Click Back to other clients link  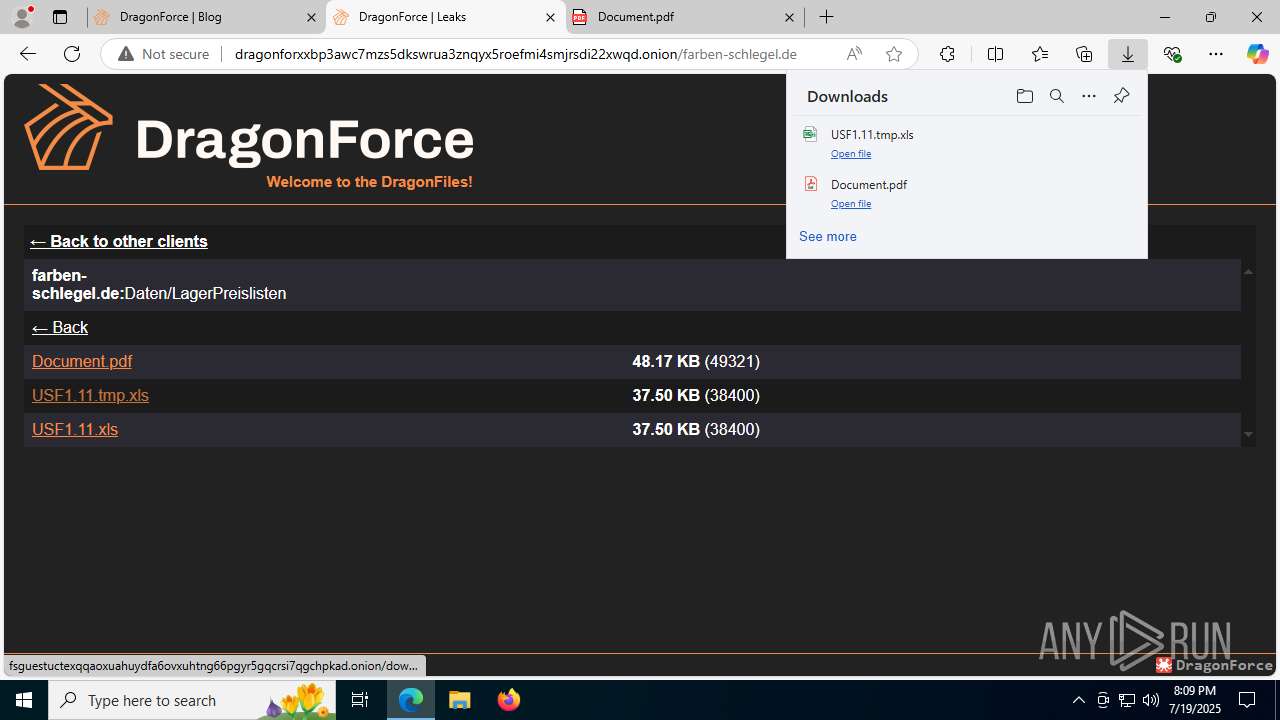click(119, 241)
